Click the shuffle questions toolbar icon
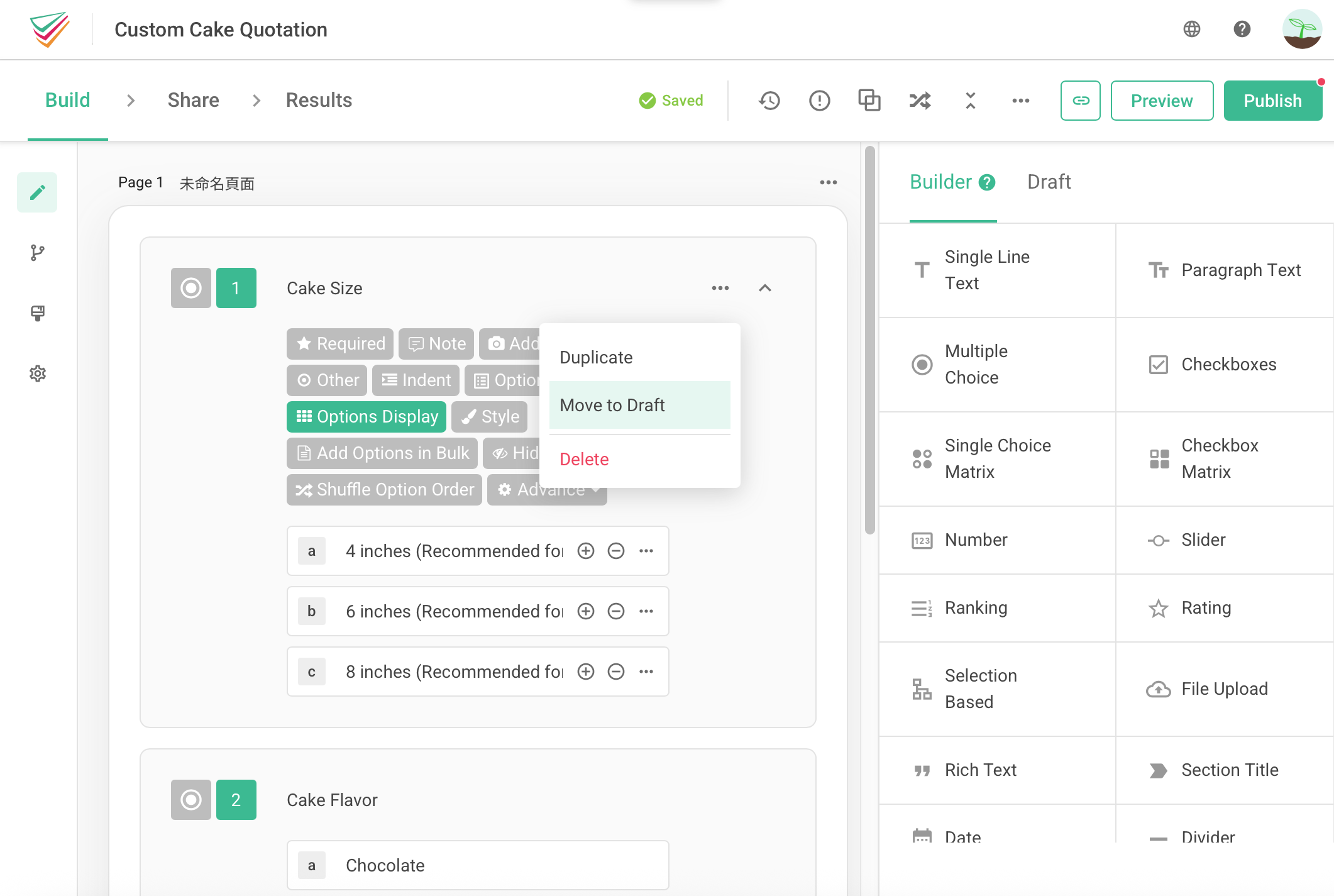 point(920,101)
